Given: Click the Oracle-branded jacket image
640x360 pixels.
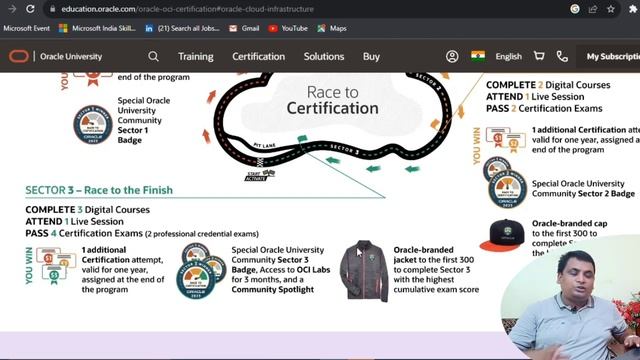Looking at the screenshot, I should click(364, 271).
